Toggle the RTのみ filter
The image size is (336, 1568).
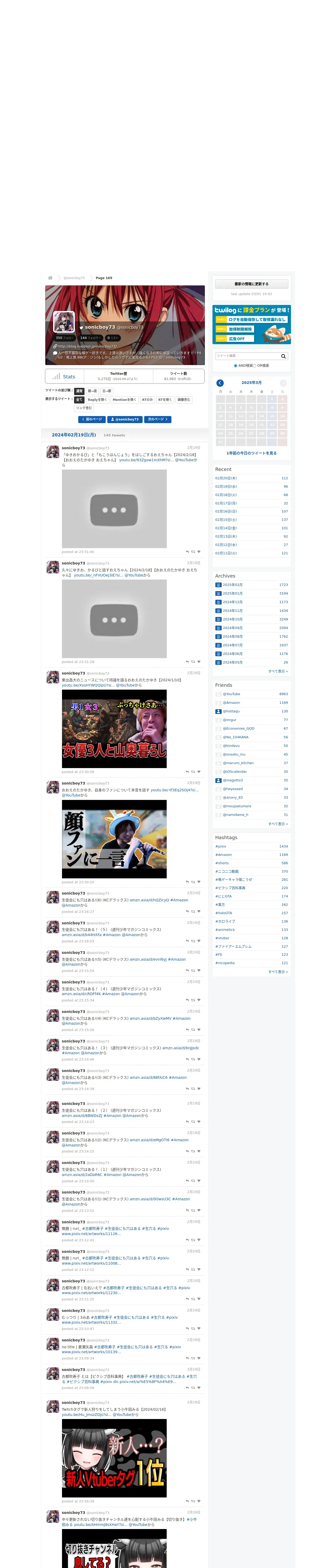tap(148, 400)
